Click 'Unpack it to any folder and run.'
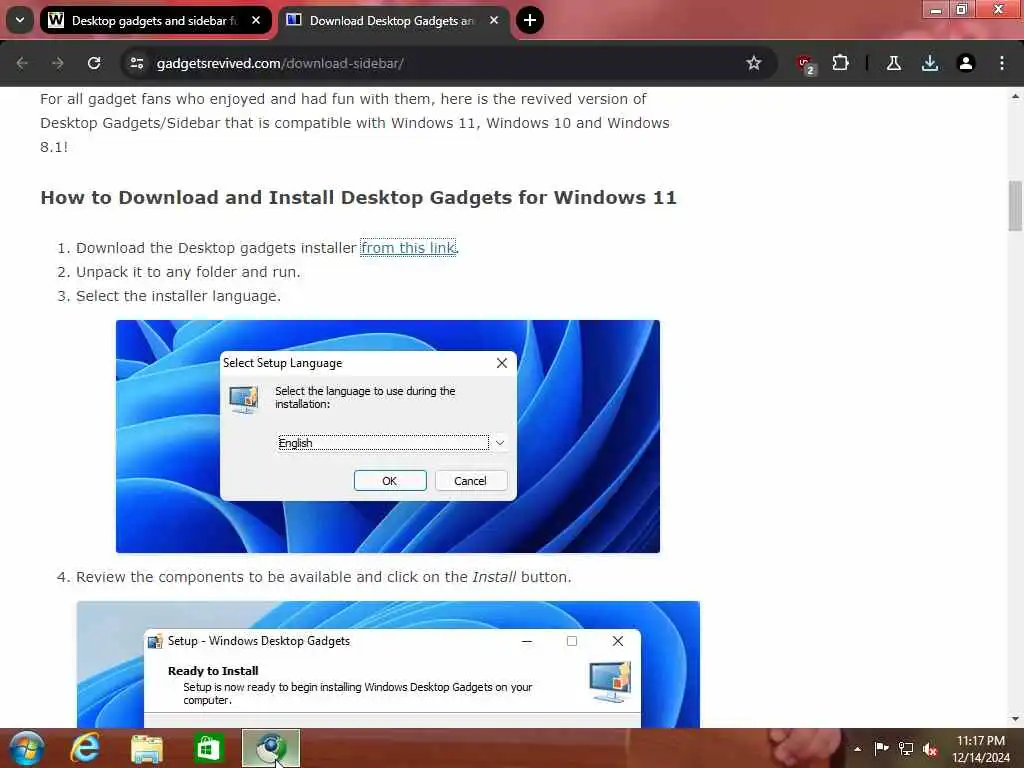The image size is (1024, 768). 188,272
